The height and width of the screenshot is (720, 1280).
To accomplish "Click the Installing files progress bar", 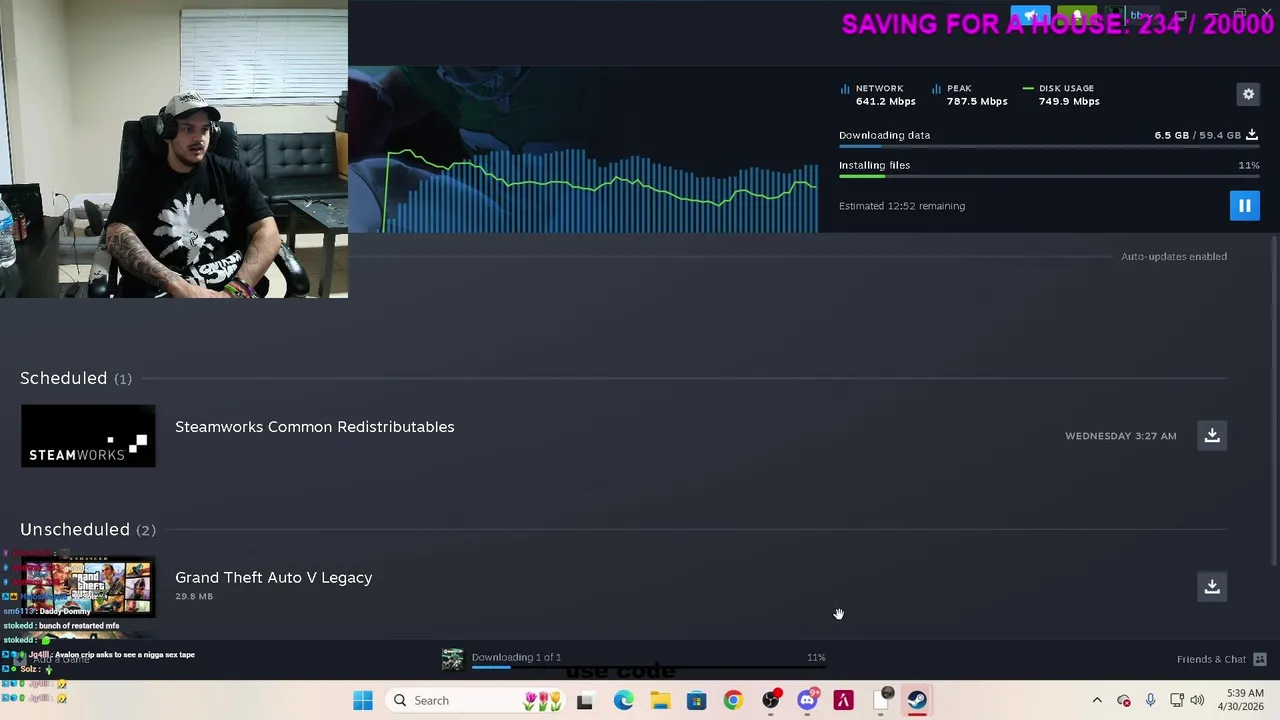I will click(1049, 177).
